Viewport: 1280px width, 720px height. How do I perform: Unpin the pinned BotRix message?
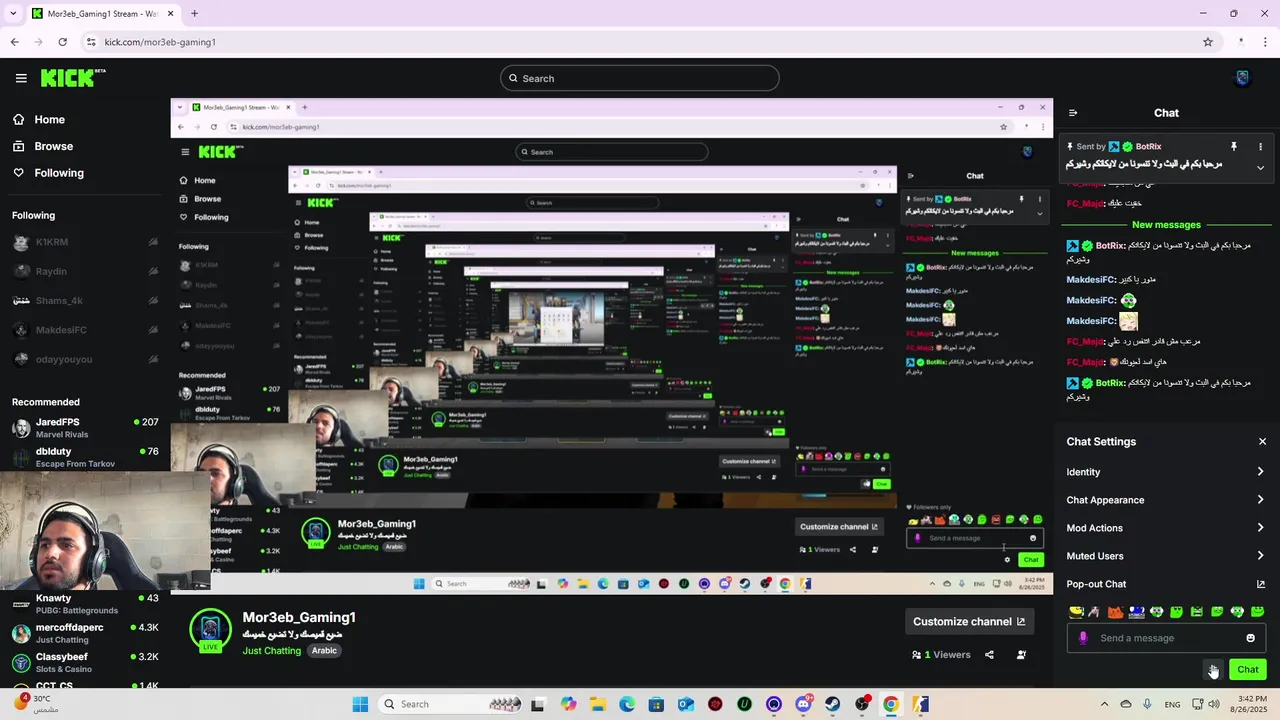(1234, 146)
